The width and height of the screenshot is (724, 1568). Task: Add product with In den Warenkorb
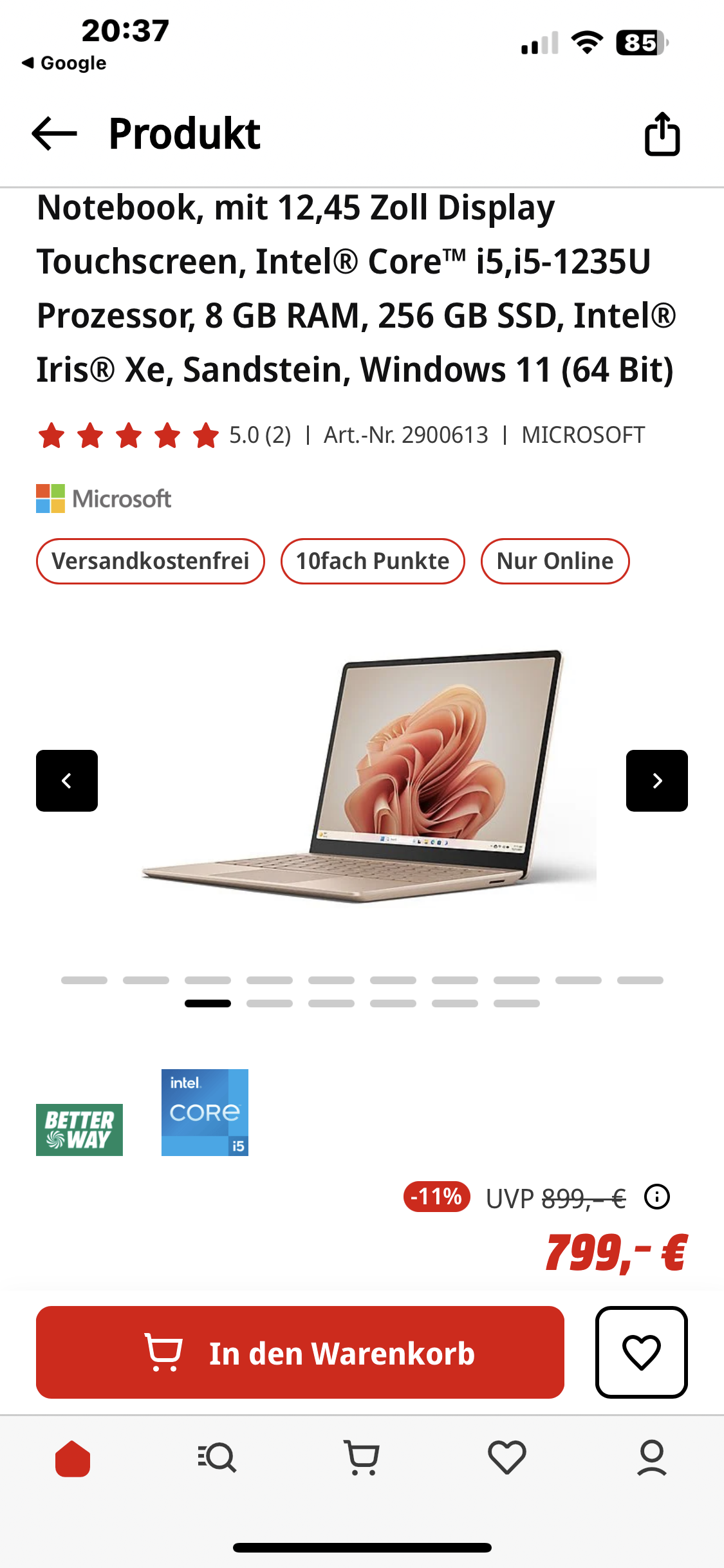click(300, 1352)
